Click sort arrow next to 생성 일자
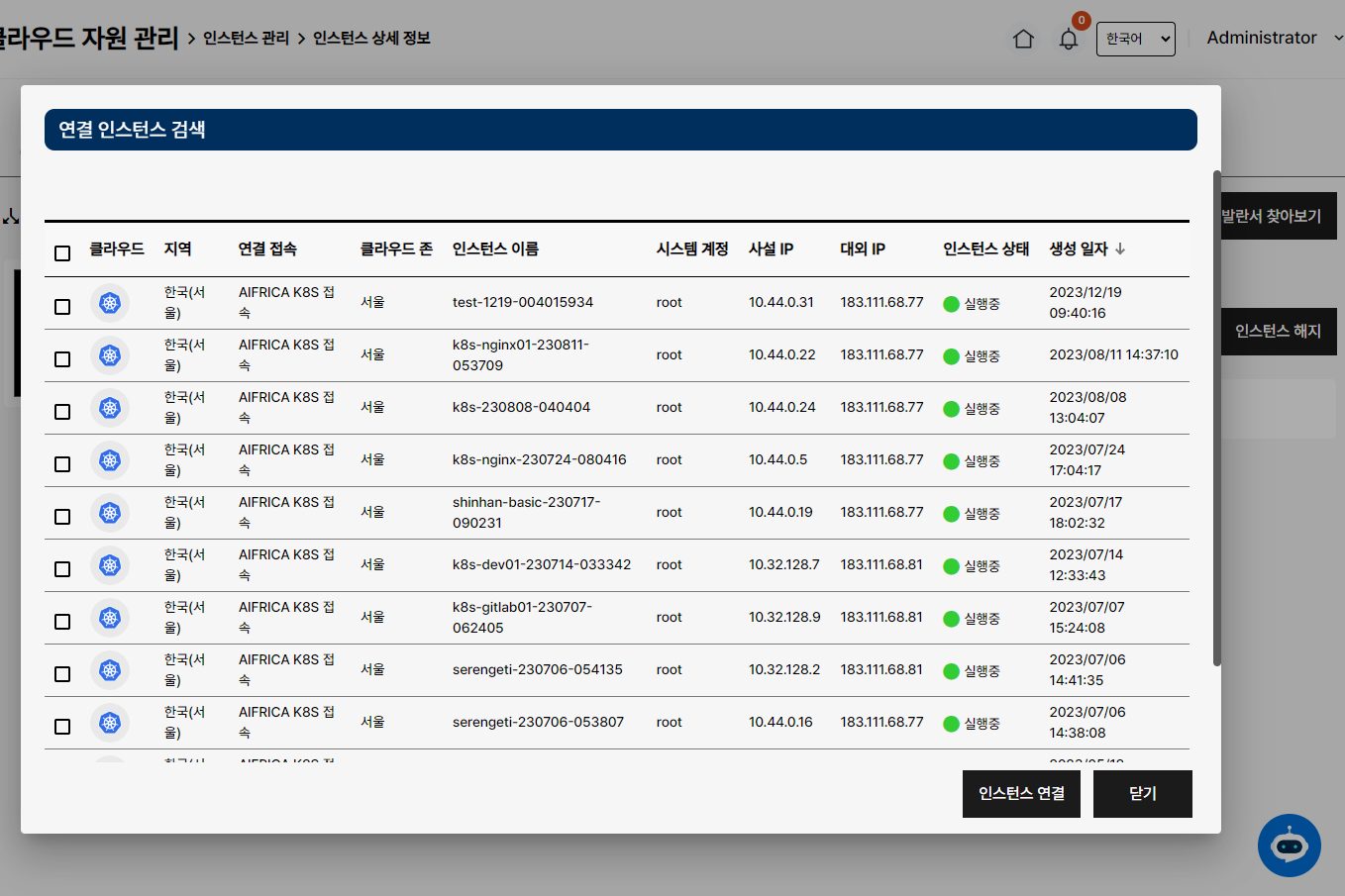1345x896 pixels. pos(1120,249)
